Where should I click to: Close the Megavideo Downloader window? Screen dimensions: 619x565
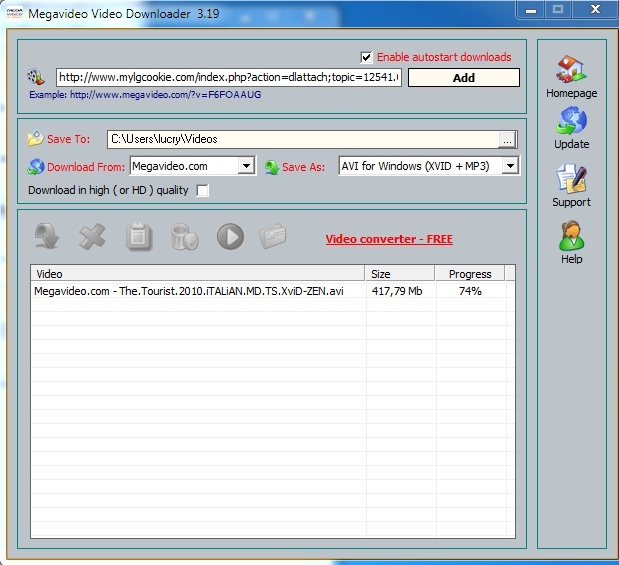point(595,9)
